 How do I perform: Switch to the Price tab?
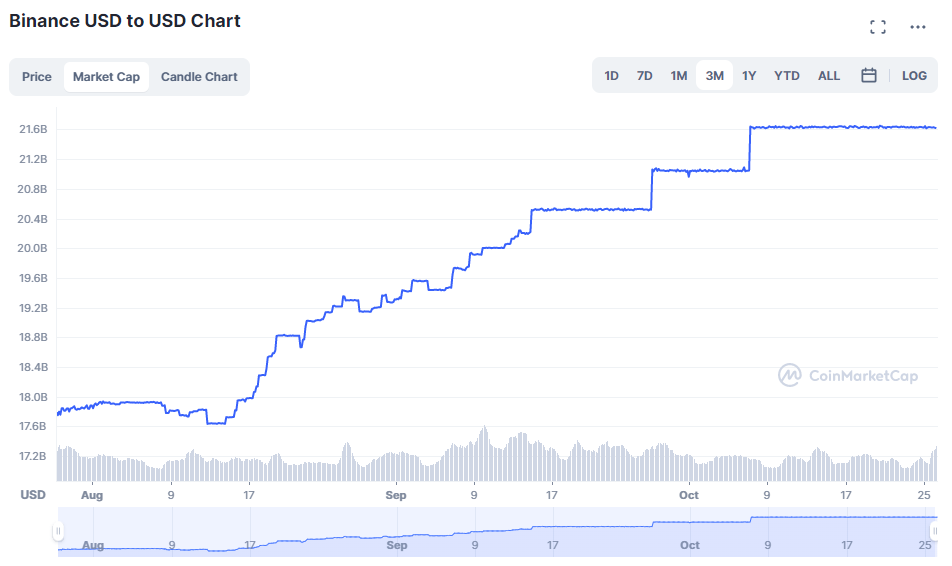coord(37,77)
